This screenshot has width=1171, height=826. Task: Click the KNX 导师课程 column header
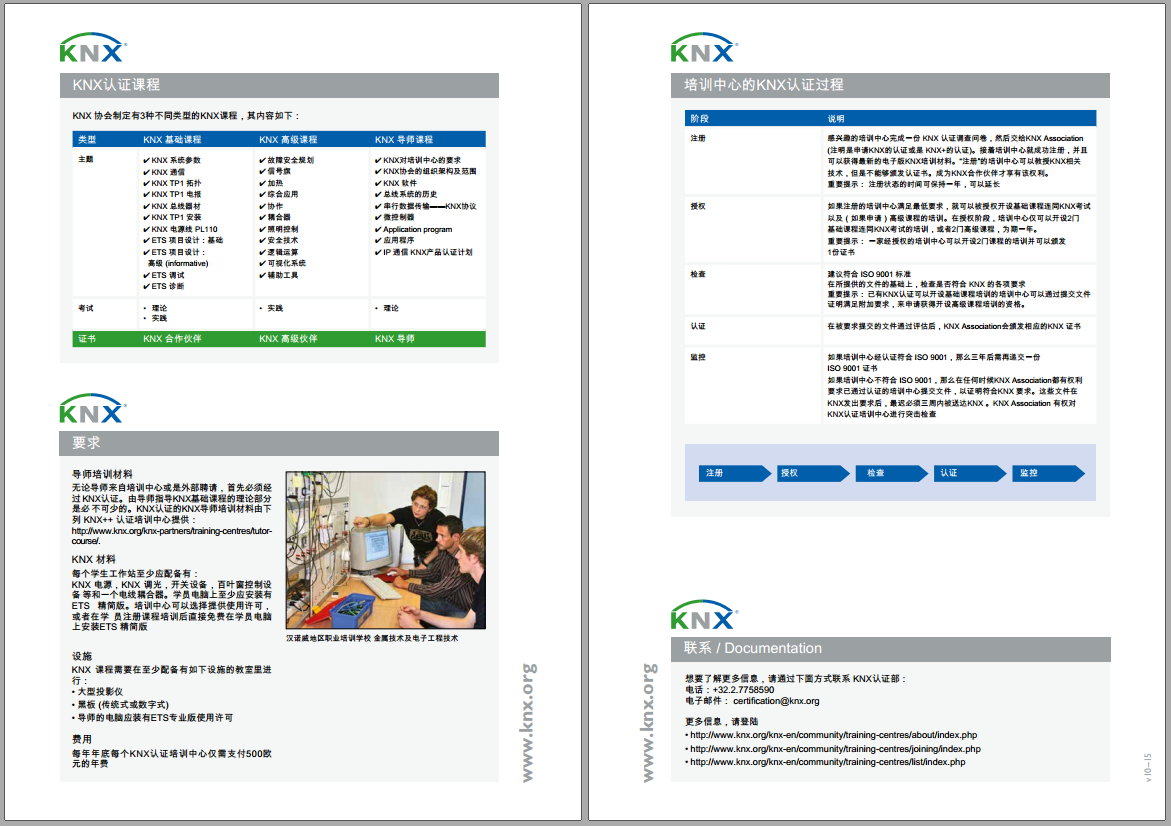point(404,139)
